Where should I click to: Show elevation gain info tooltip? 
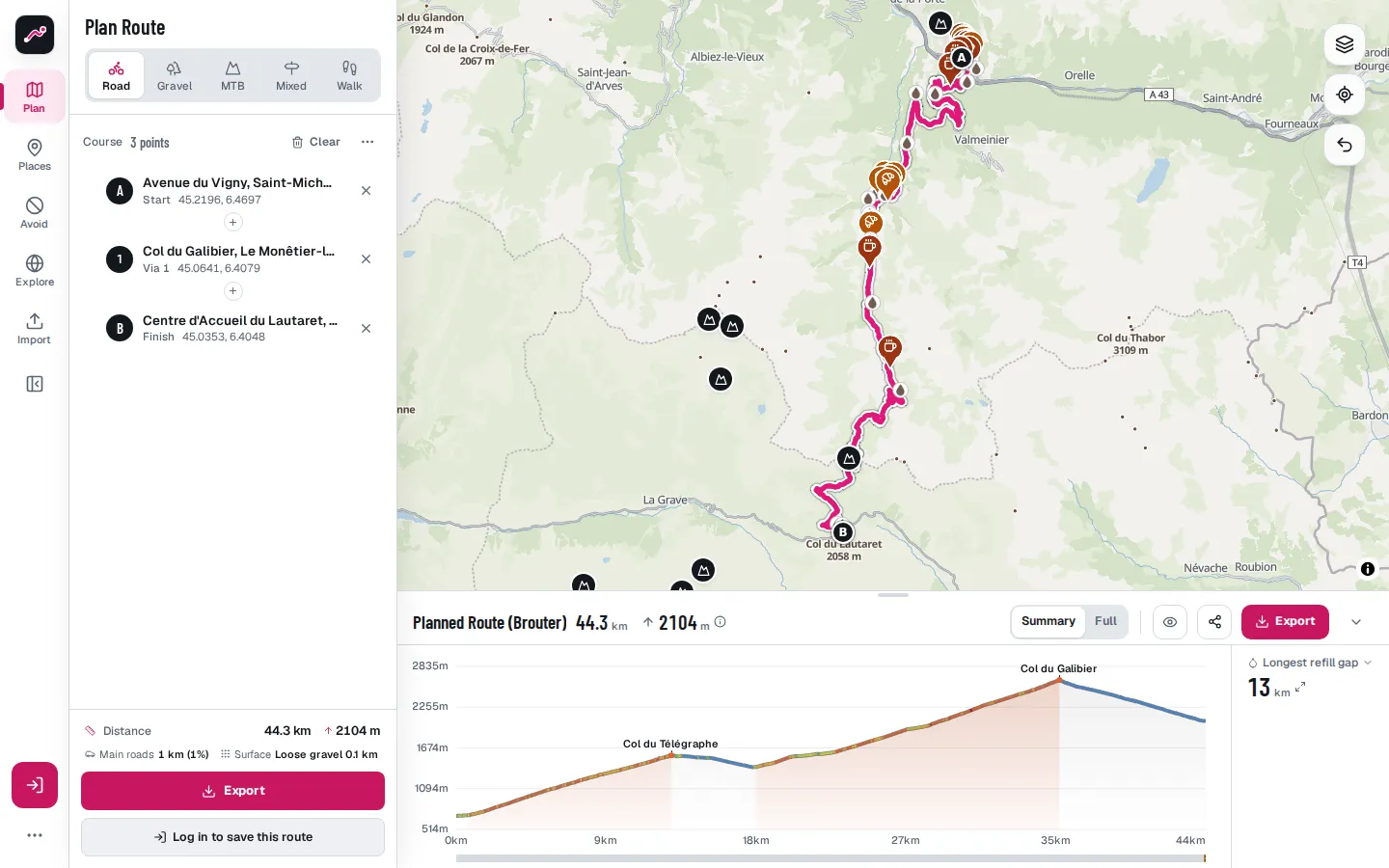(x=721, y=622)
